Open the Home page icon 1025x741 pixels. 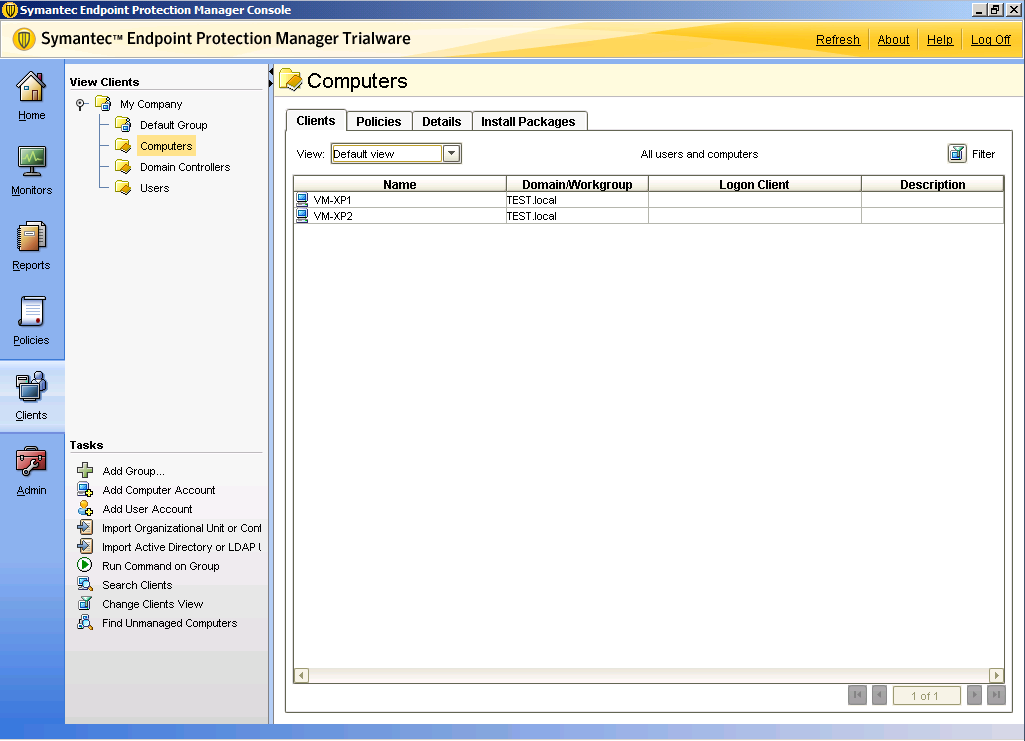[31, 86]
